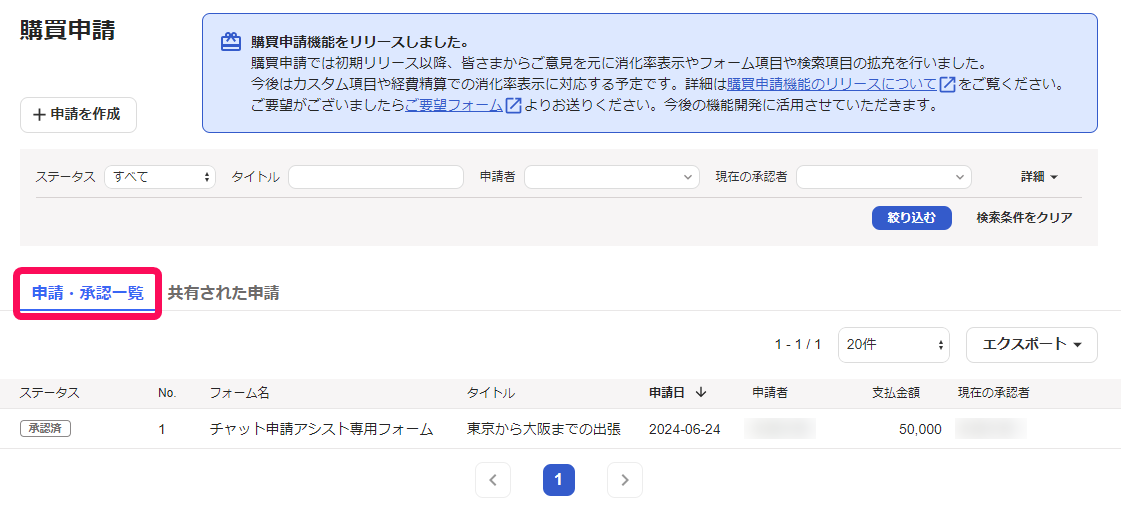
Task: Open the 20件 page size dropdown
Action: click(x=894, y=344)
